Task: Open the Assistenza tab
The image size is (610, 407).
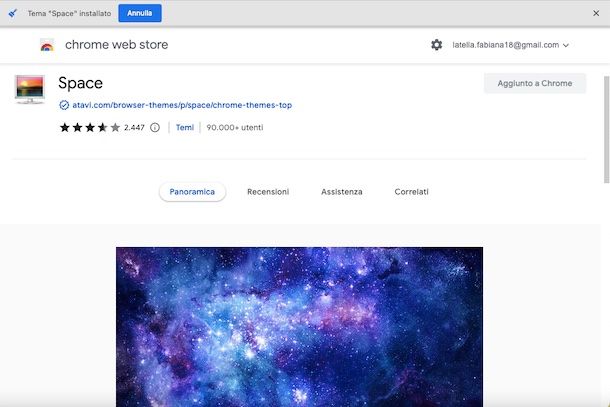Action: 342,191
